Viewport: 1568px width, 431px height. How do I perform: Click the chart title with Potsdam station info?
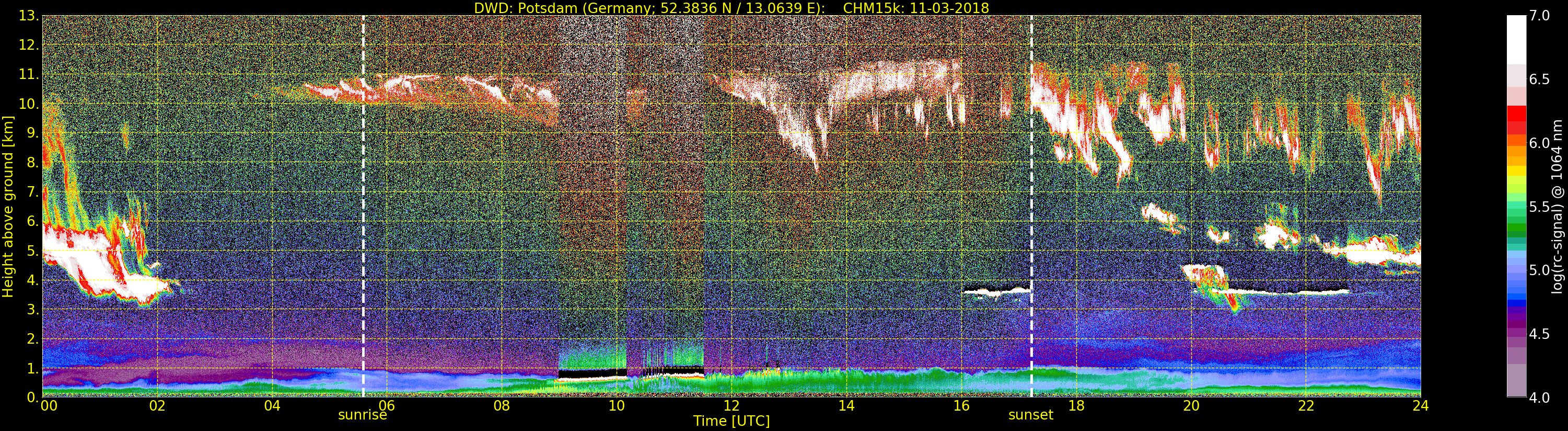731,8
